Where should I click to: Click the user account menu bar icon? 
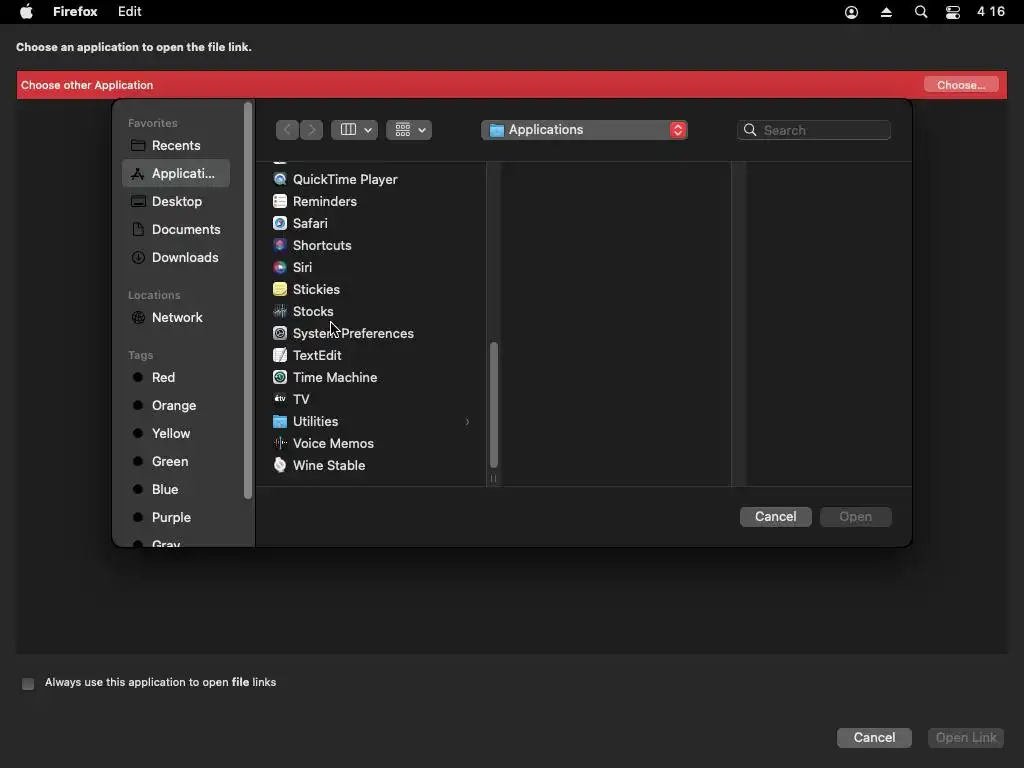pos(852,12)
